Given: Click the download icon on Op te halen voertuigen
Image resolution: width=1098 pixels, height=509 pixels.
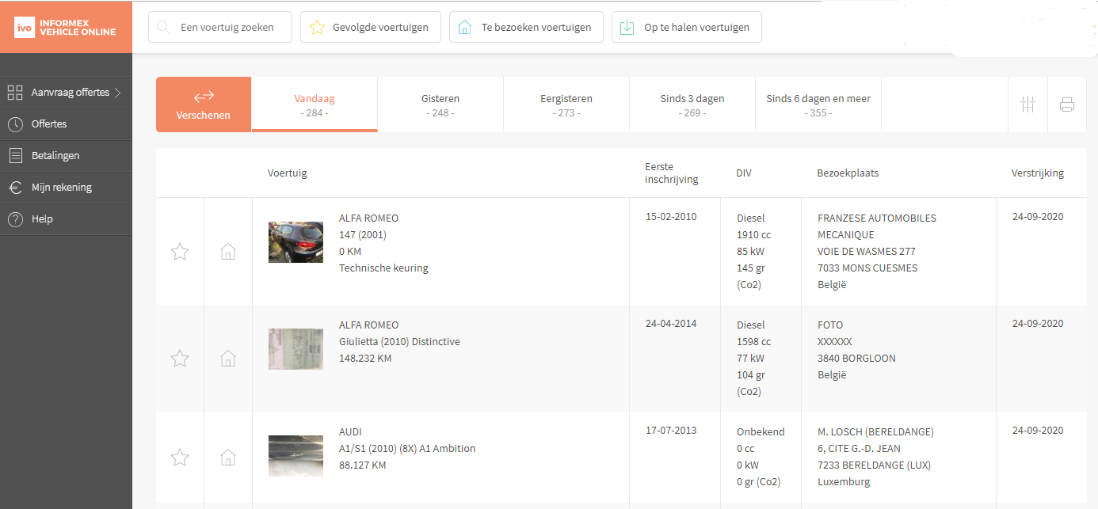Looking at the screenshot, I should pyautogui.click(x=627, y=27).
